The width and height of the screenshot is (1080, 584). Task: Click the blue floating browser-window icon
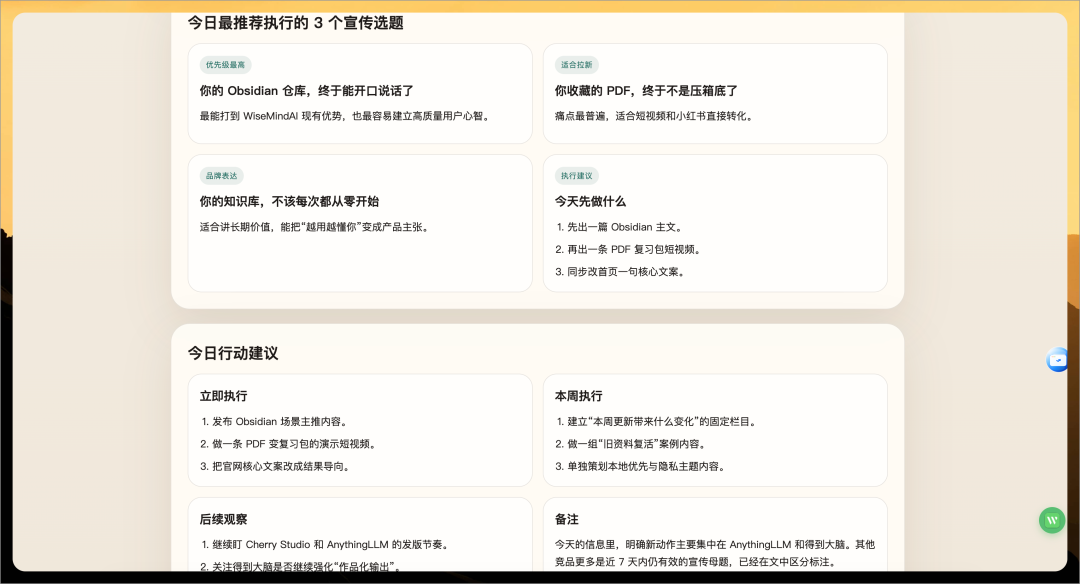[1057, 359]
